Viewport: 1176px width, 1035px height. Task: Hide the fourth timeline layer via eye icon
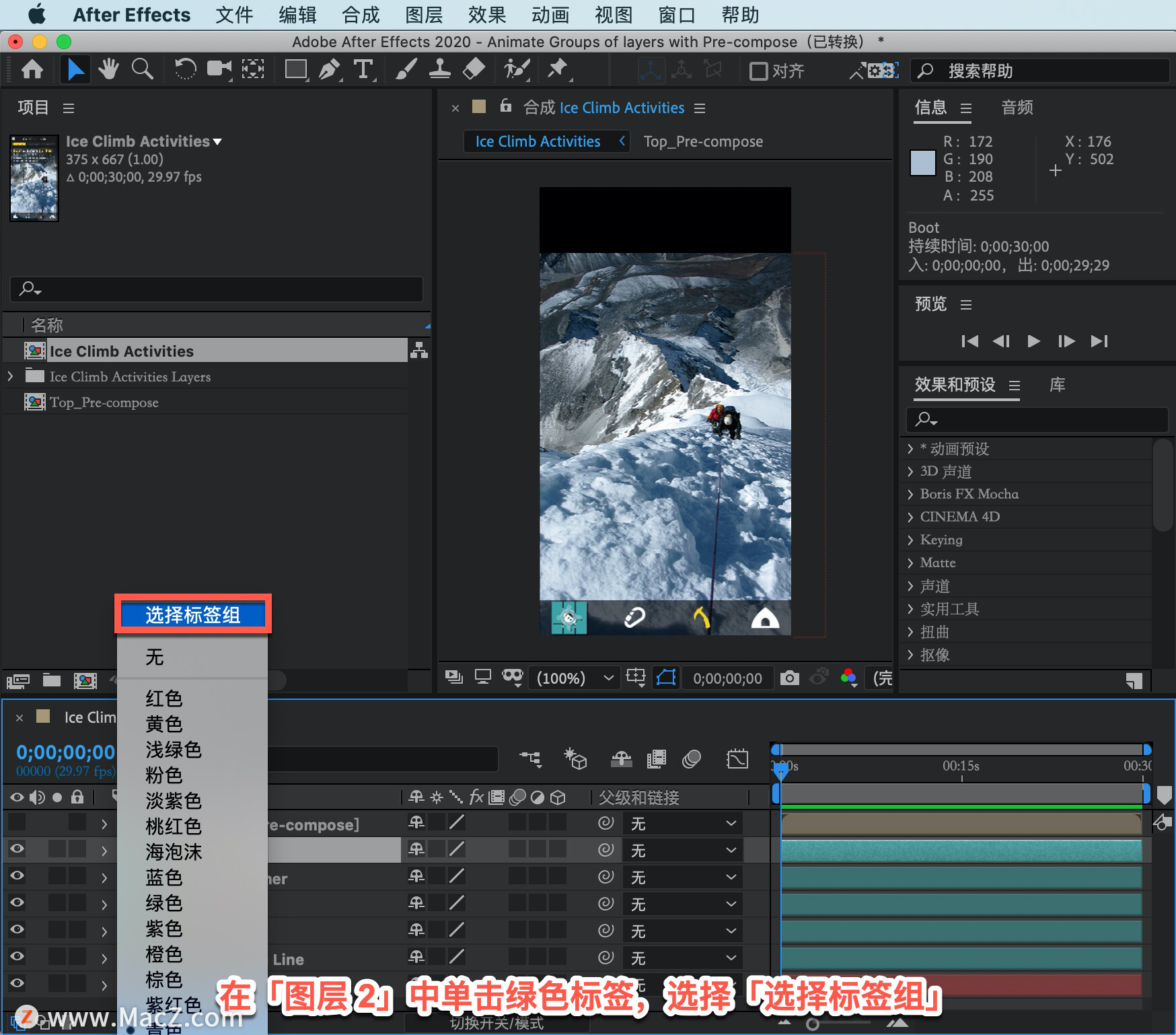click(x=17, y=902)
